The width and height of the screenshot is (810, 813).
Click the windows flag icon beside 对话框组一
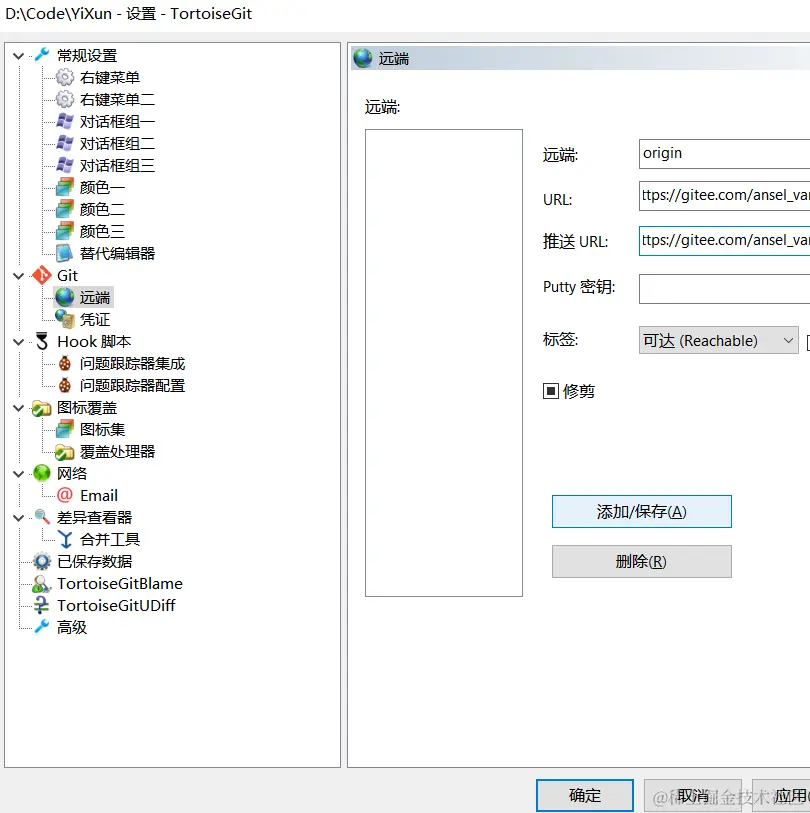65,121
